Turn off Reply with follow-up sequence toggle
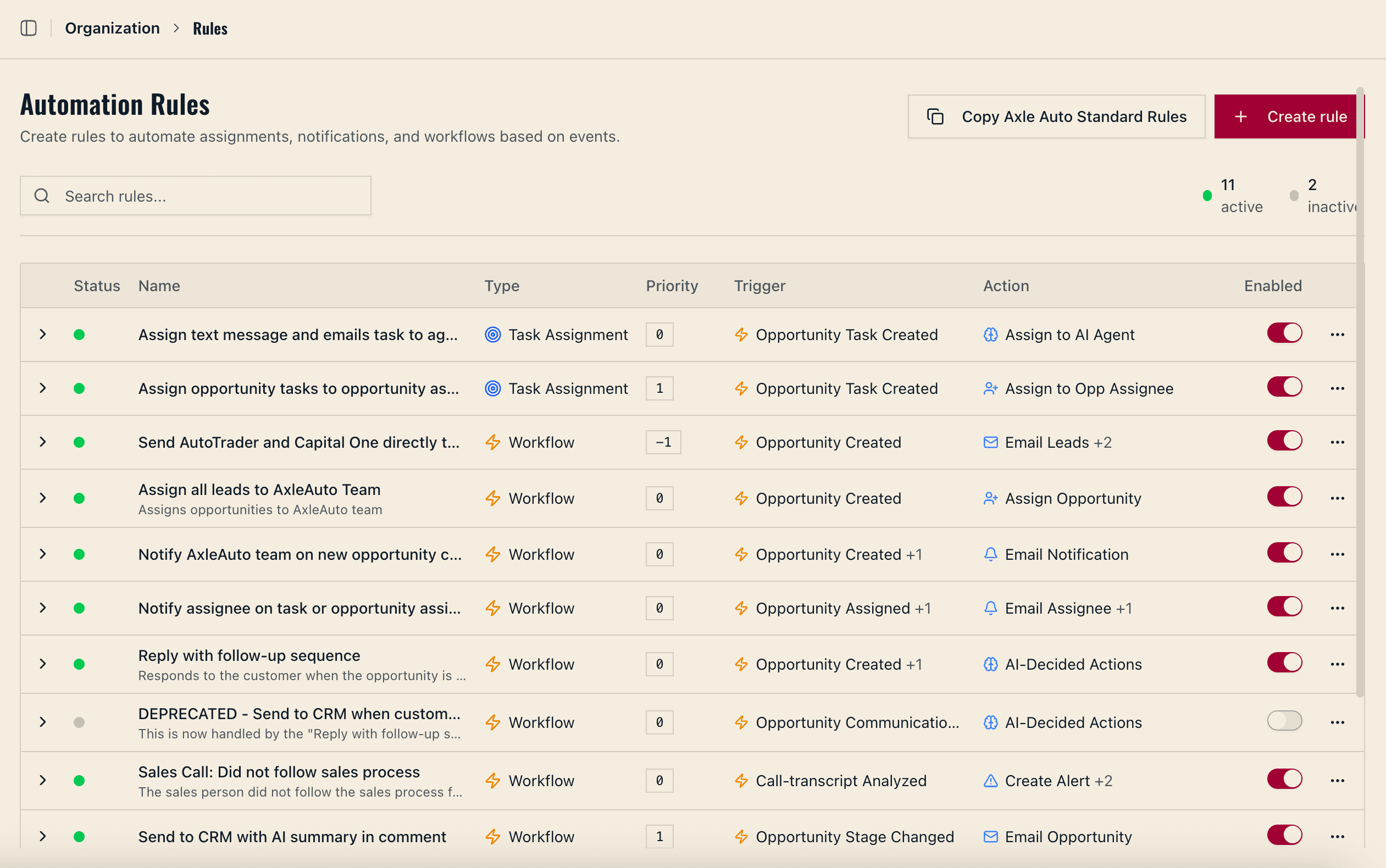This screenshot has height=868, width=1386. pos(1284,663)
